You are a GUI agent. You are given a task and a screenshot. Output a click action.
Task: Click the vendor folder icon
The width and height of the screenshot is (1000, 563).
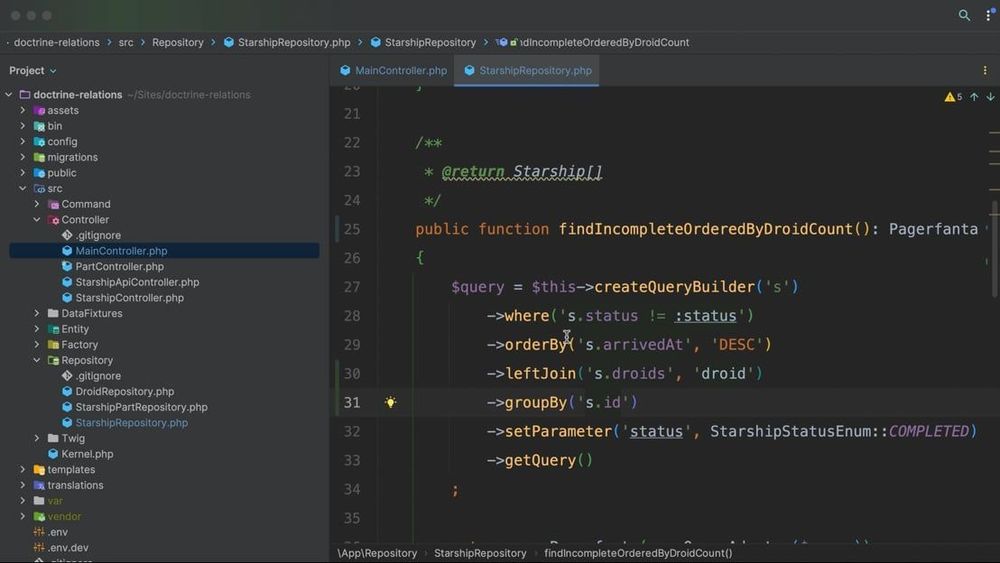40,516
